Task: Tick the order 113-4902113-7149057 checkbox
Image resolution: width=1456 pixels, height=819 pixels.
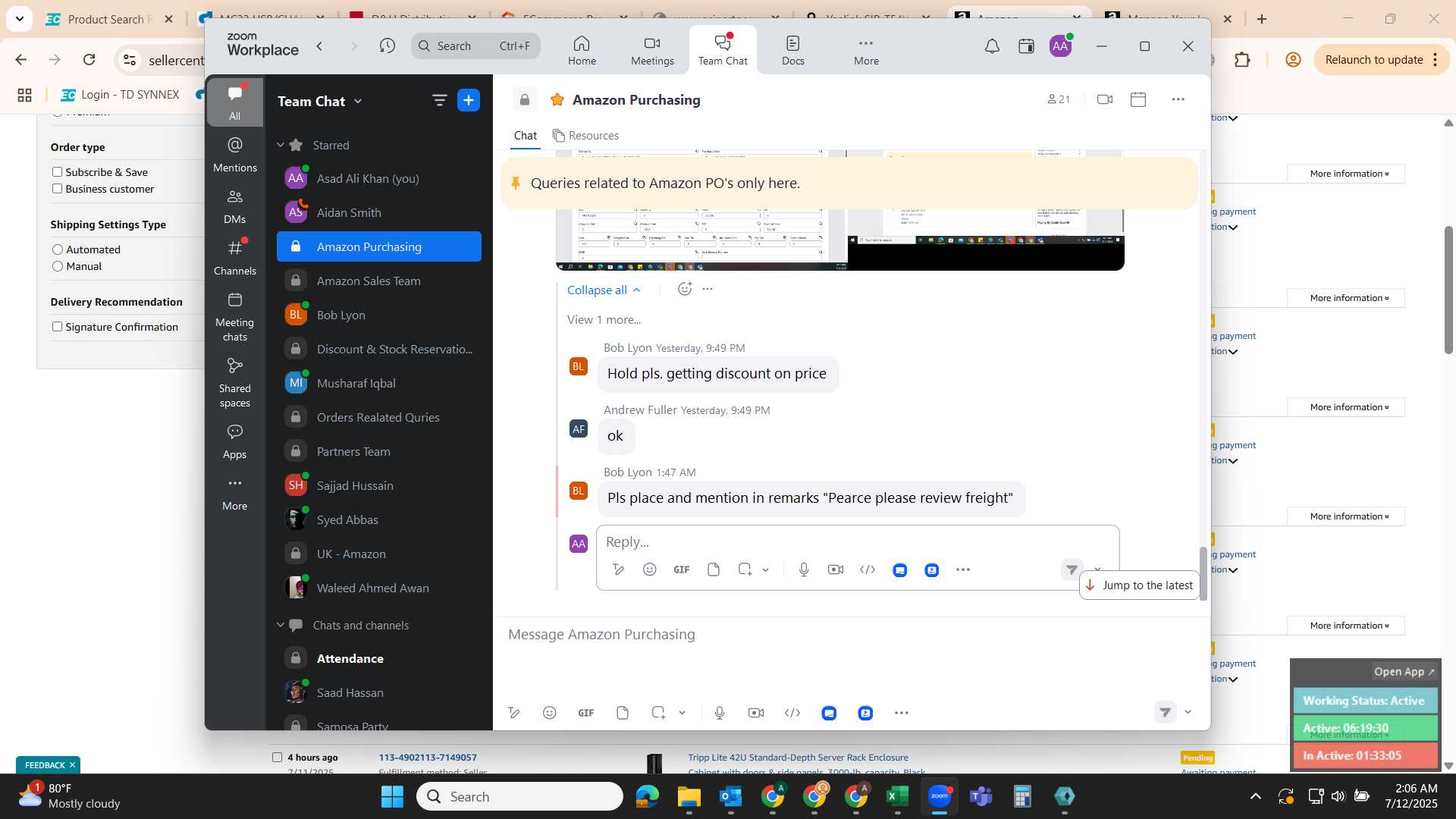Action: (277, 757)
